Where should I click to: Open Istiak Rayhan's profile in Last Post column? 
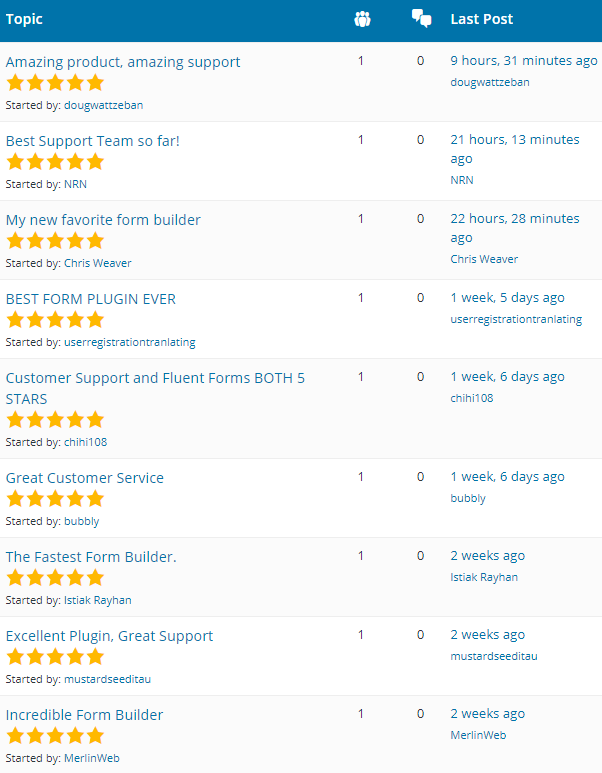[484, 577]
